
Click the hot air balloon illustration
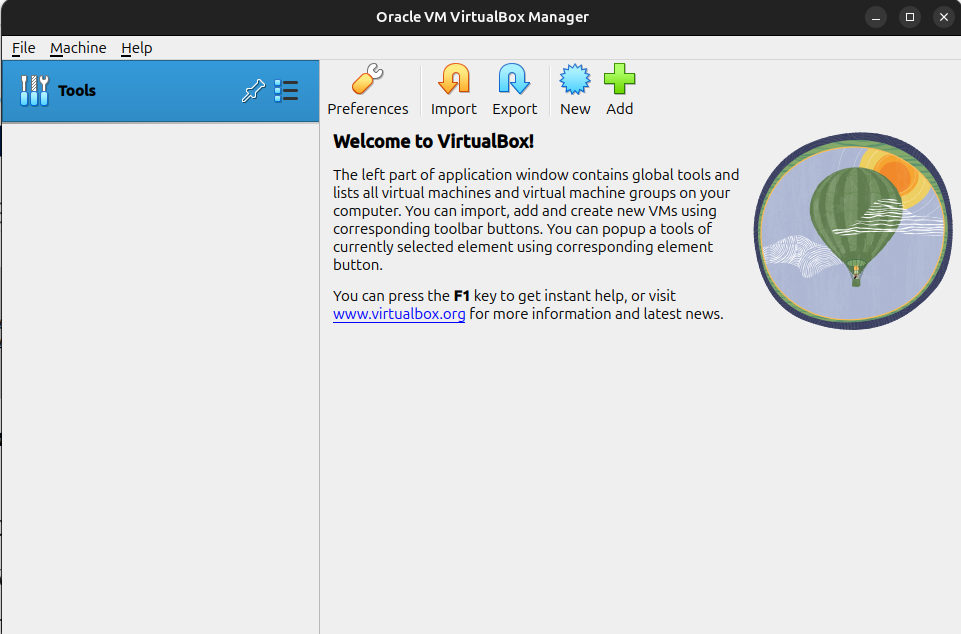pos(853,231)
